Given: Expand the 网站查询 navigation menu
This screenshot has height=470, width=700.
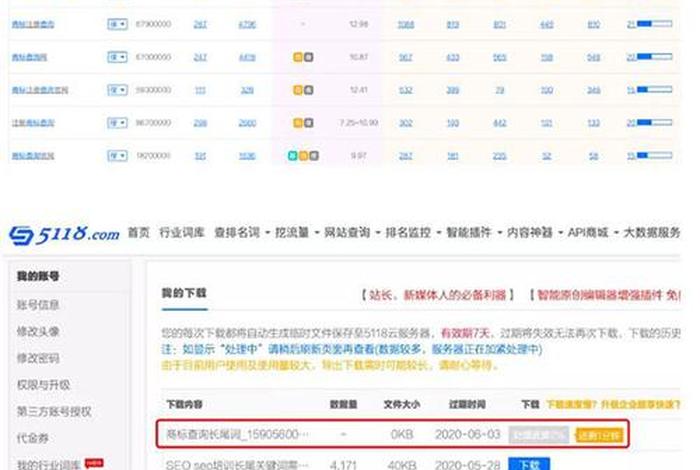Looking at the screenshot, I should click(352, 233).
